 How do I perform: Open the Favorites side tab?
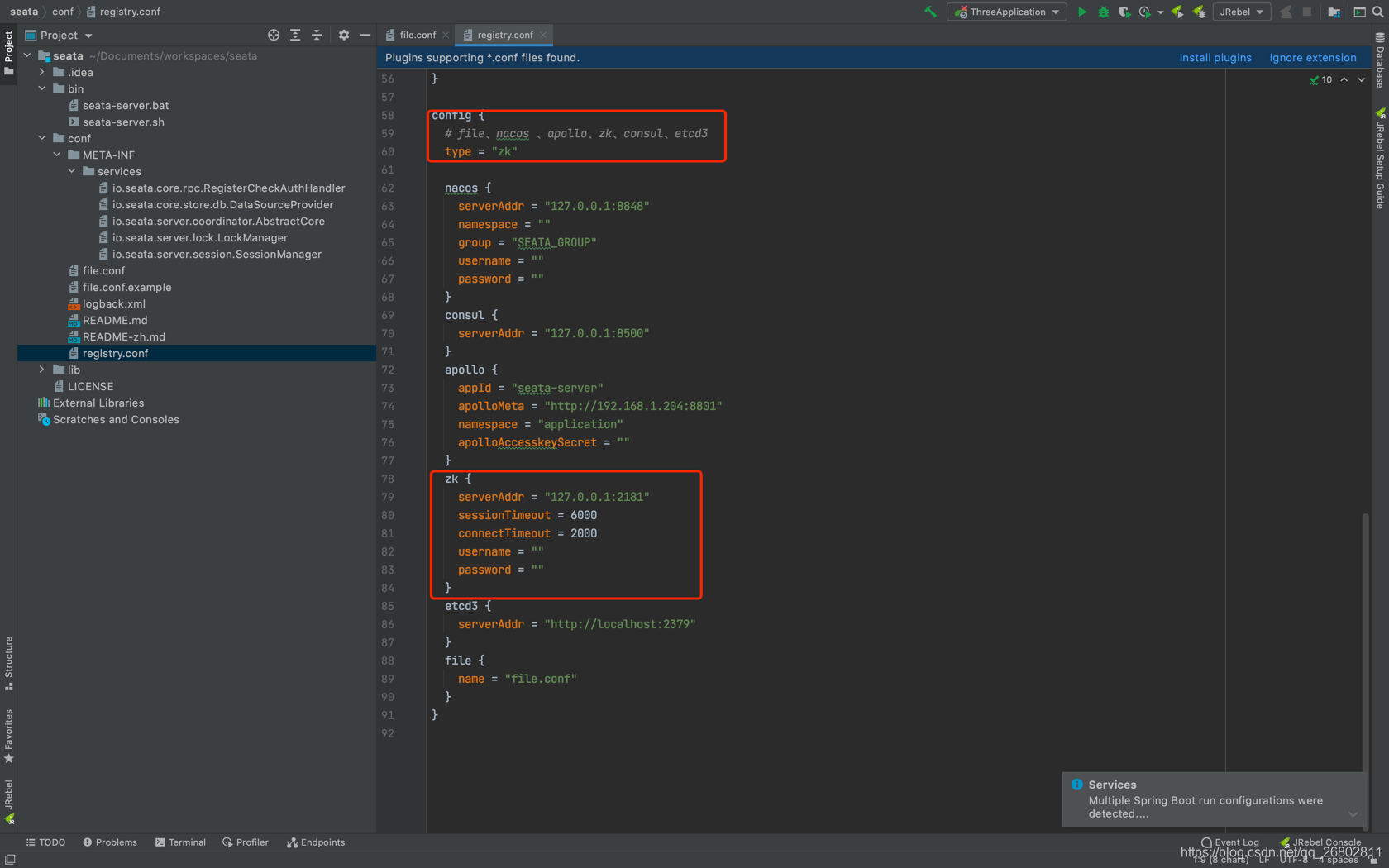click(8, 736)
